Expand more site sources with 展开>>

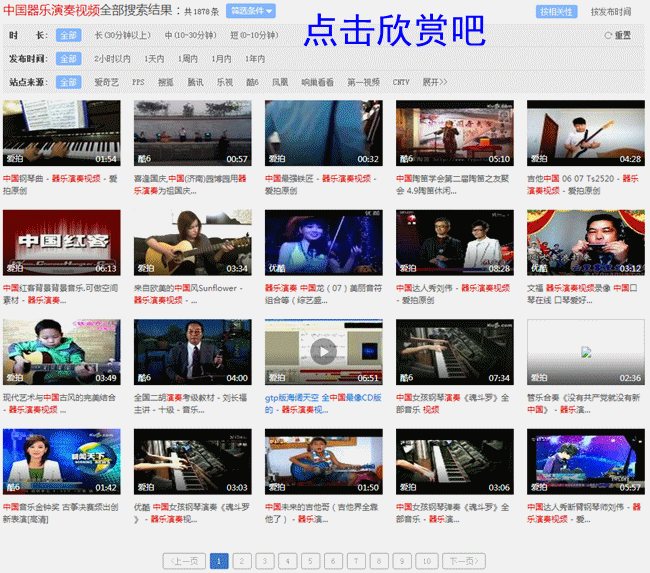coord(434,82)
